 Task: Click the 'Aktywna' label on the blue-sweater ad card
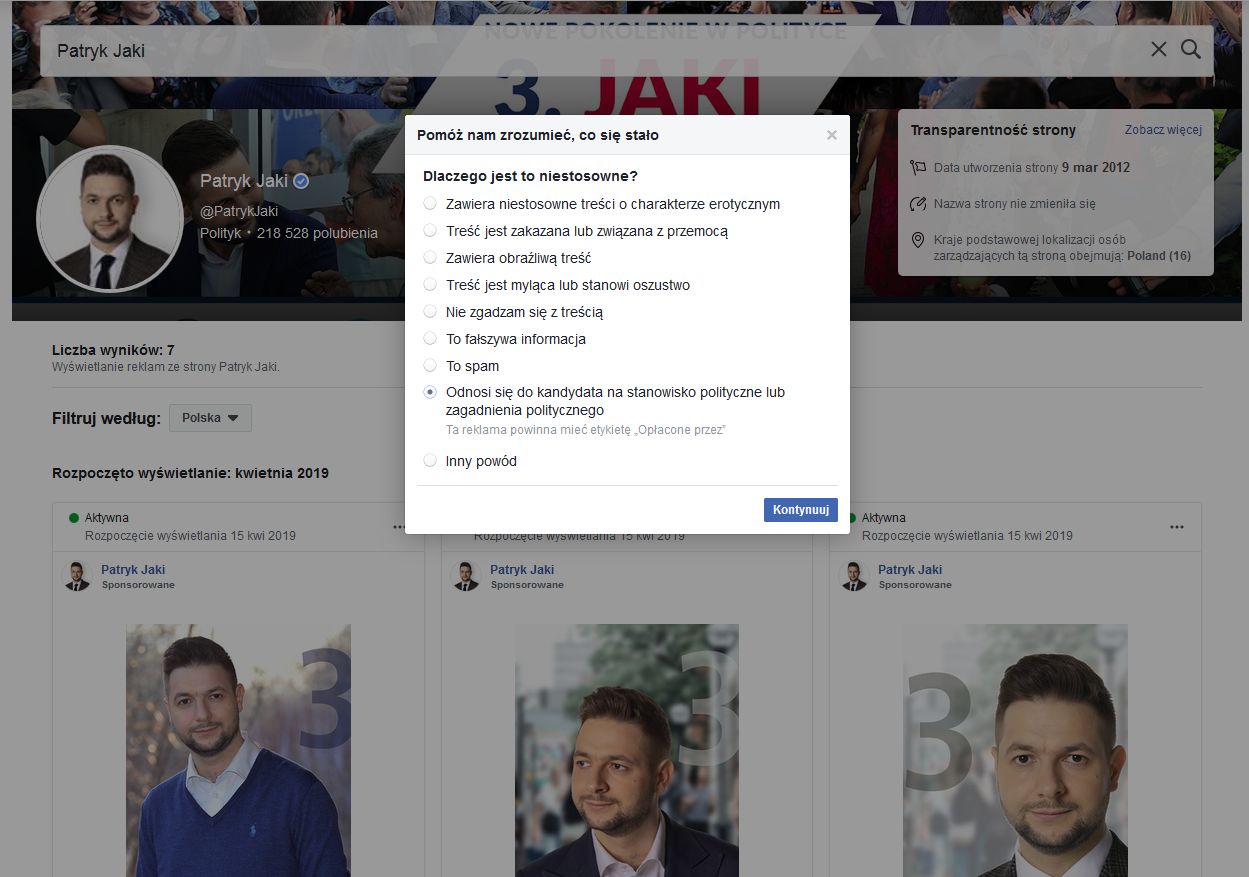tap(107, 518)
